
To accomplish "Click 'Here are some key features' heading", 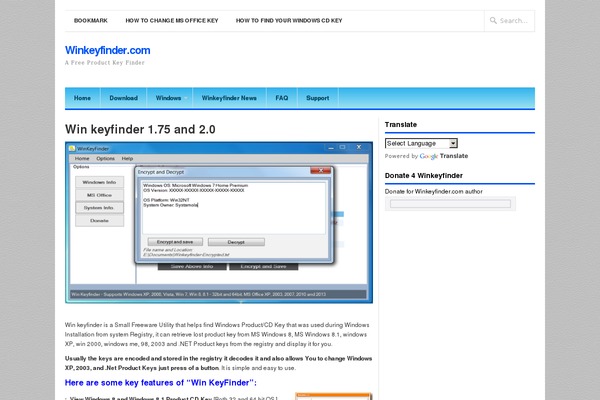I will pos(161,383).
